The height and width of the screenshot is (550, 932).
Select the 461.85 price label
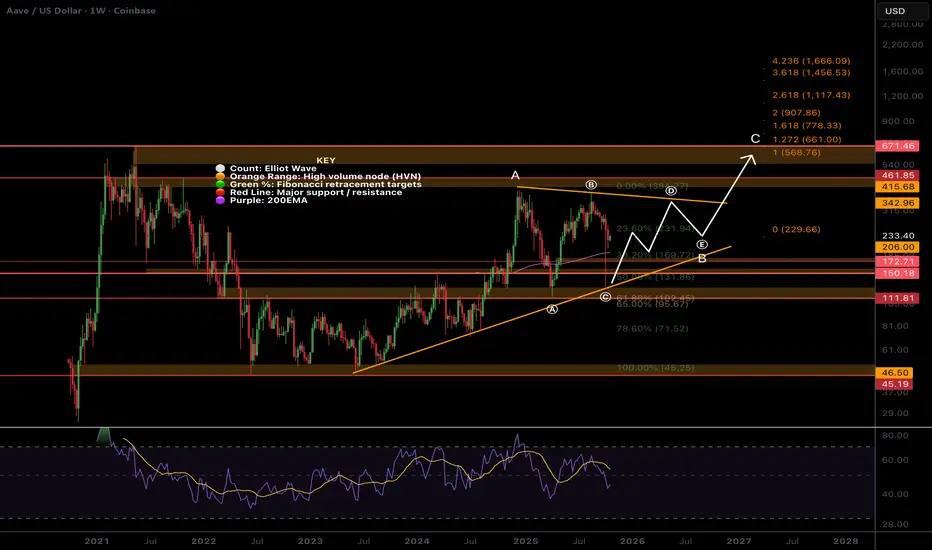[x=897, y=175]
